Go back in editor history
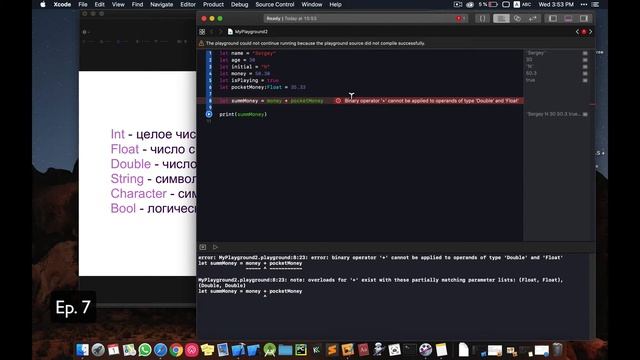Viewport: 640px width, 360px height. pyautogui.click(x=212, y=31)
